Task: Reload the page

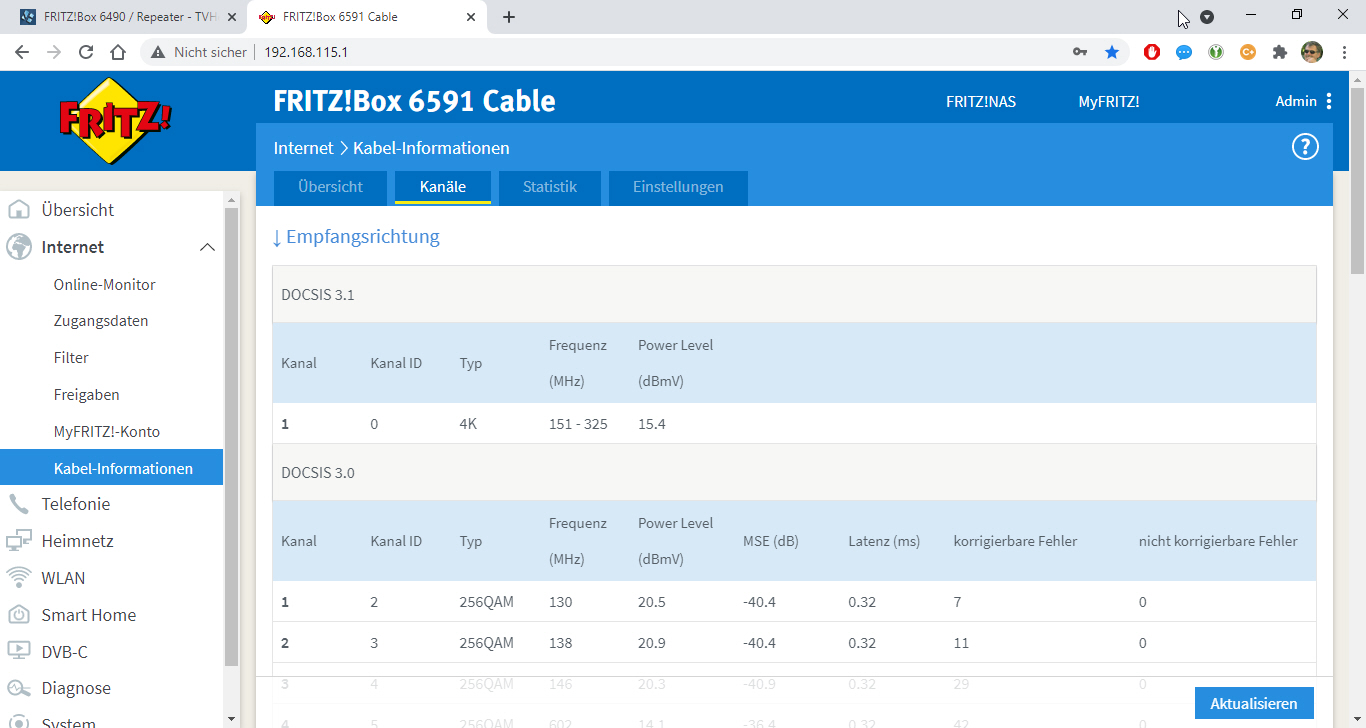Action: pyautogui.click(x=86, y=52)
